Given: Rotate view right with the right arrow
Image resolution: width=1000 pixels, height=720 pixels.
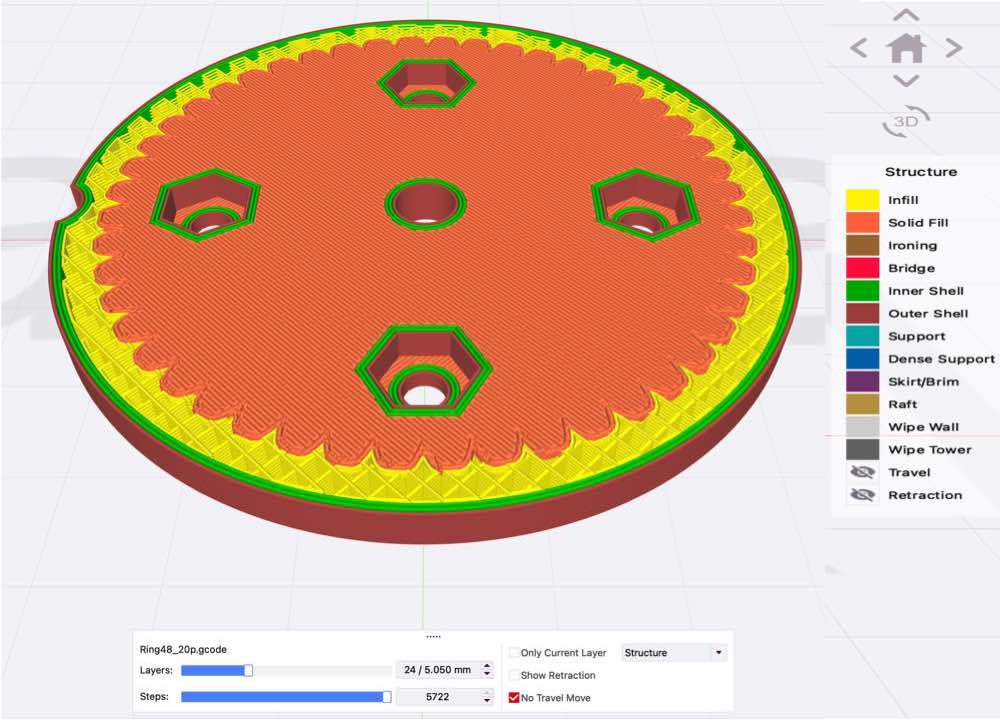Looking at the screenshot, I should (953, 48).
